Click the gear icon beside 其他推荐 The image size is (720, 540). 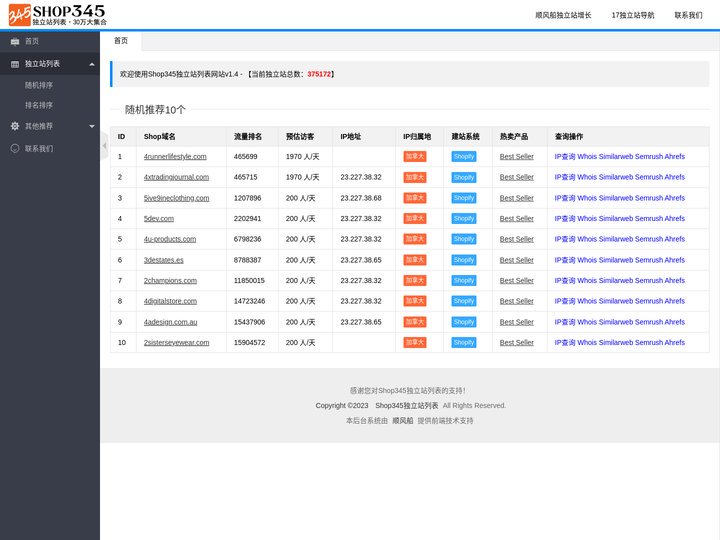click(x=15, y=126)
